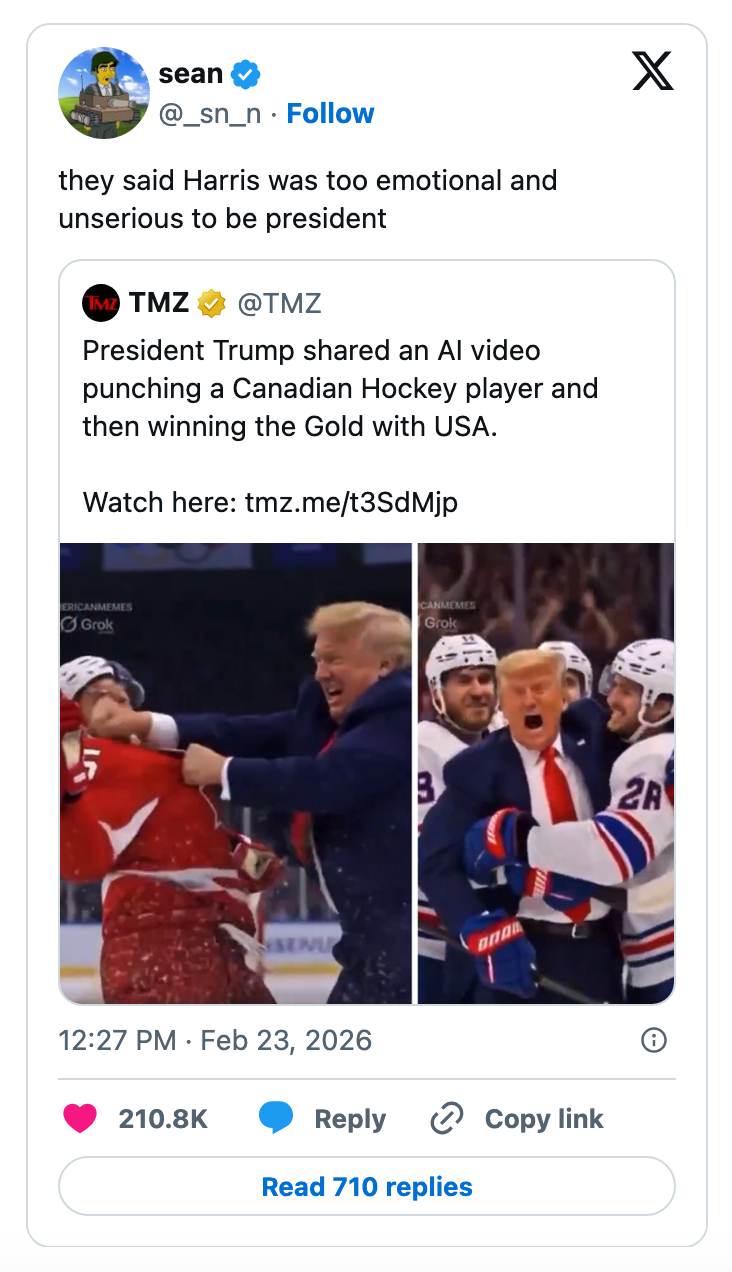The width and height of the screenshot is (732, 1272).
Task: Click TMZ's gold verified badge
Action: [211, 303]
